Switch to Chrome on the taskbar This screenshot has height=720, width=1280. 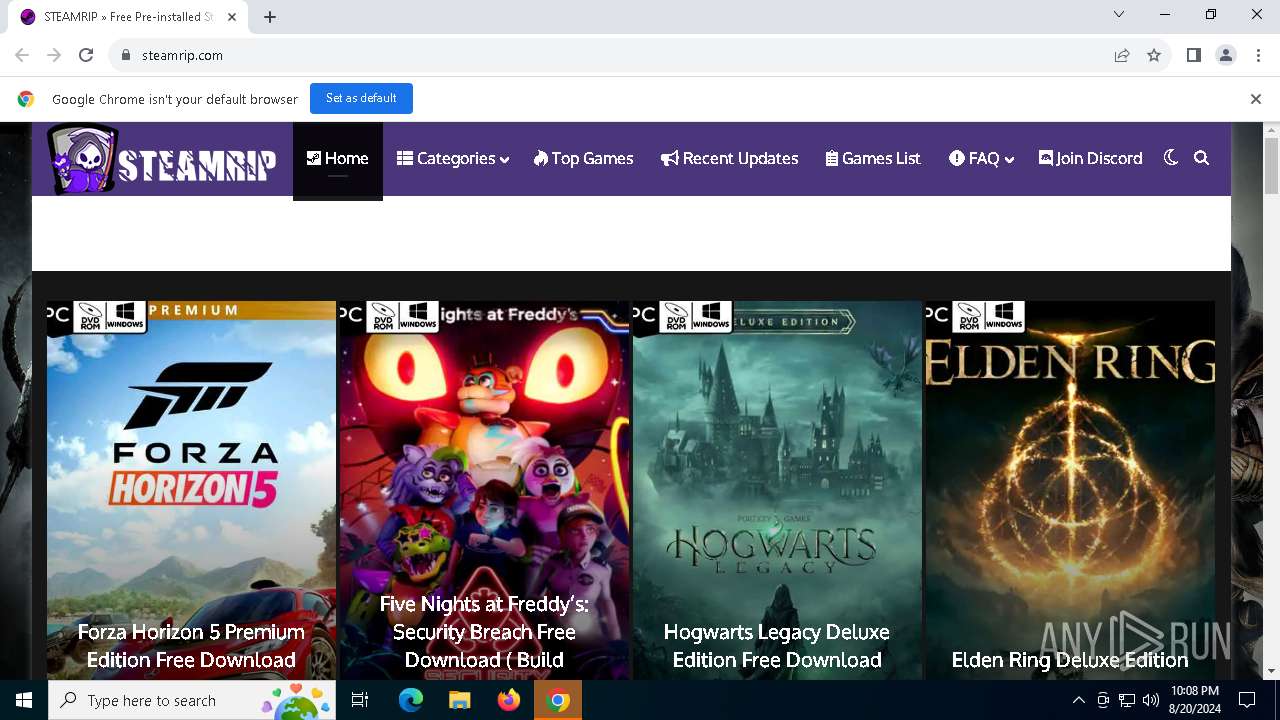coord(558,700)
